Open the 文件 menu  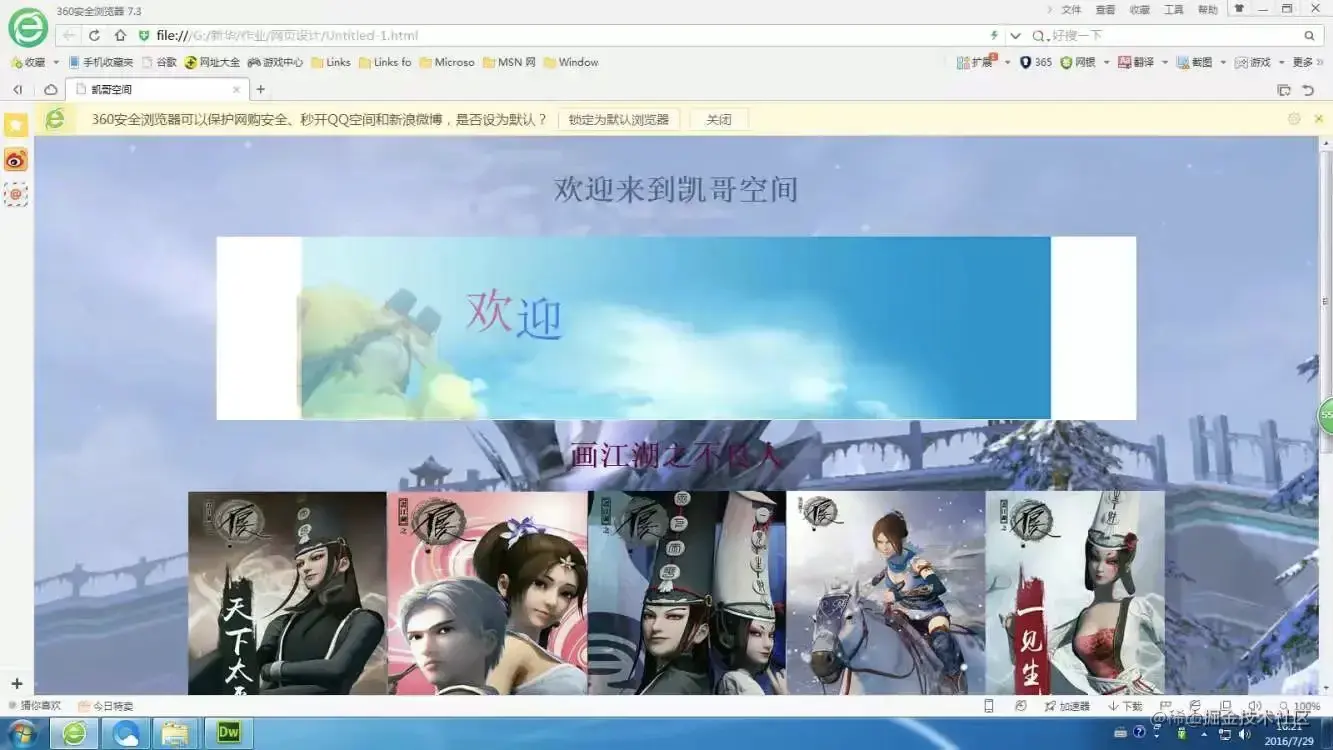[x=1071, y=9]
